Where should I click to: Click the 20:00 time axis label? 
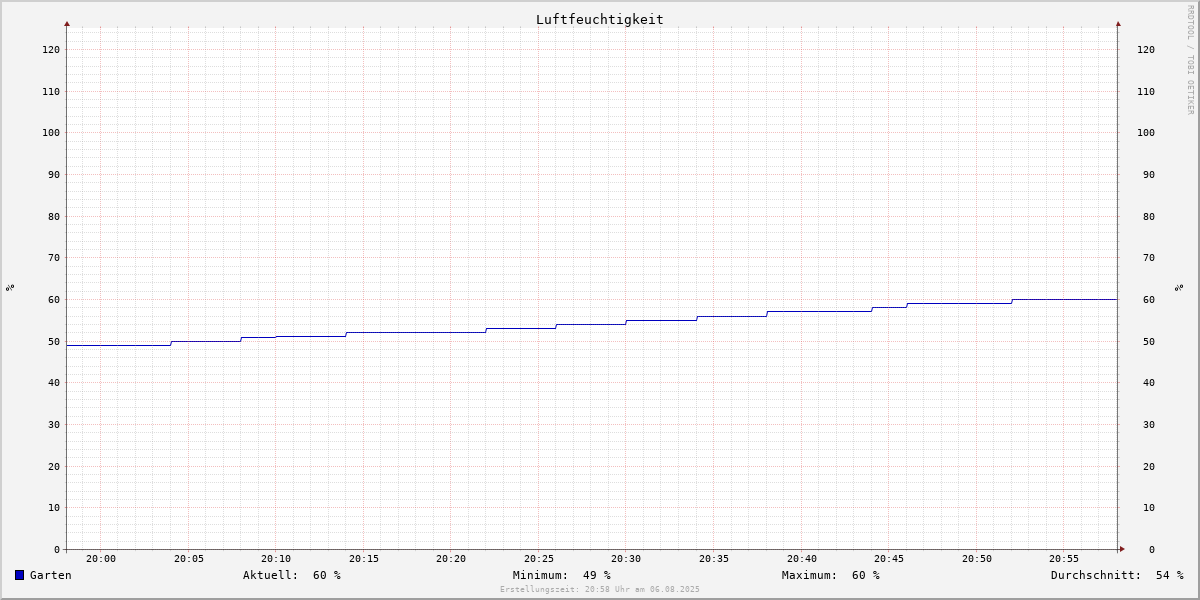(101, 559)
